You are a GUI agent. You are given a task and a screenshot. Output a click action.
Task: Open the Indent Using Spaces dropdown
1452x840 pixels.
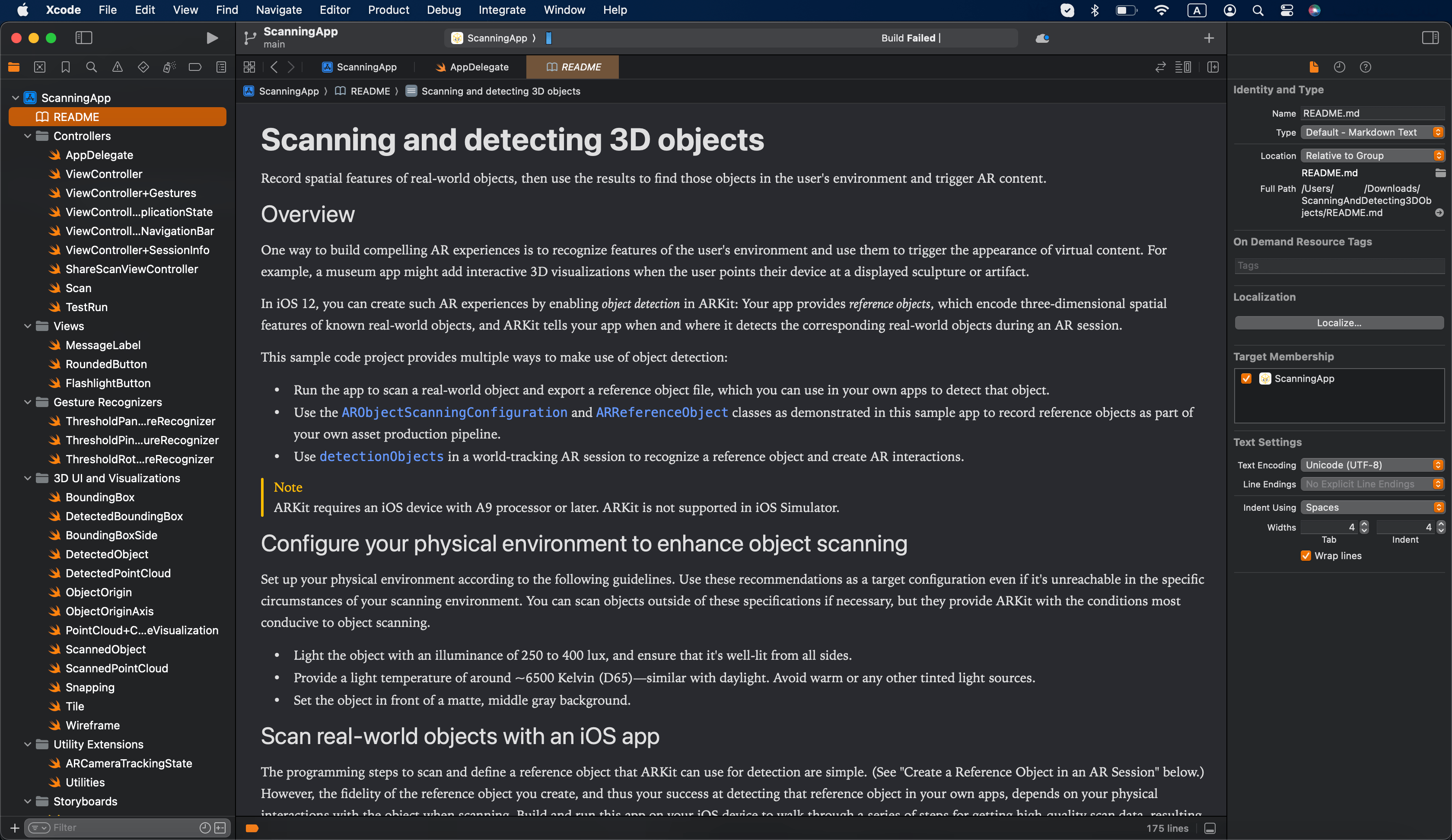1371,508
